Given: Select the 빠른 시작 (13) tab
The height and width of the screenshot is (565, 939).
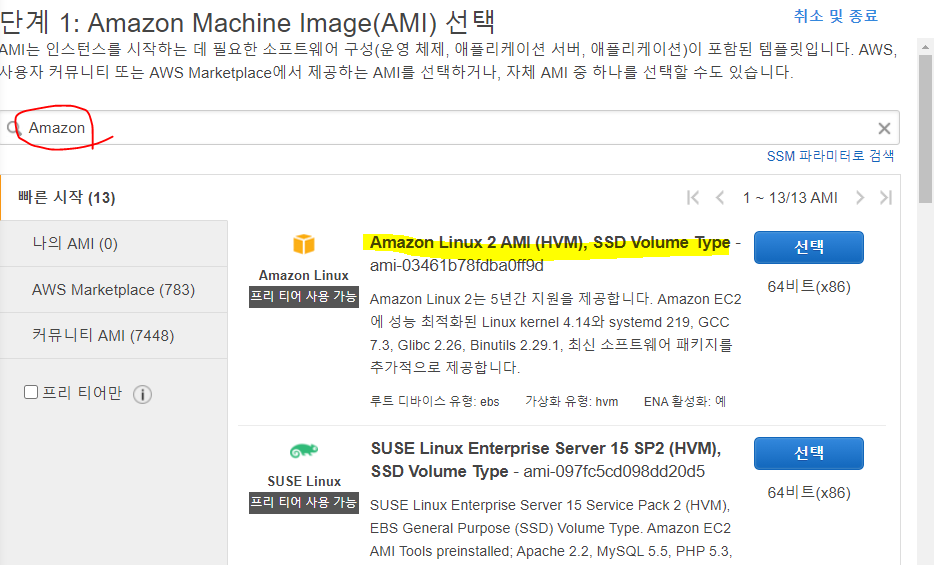Looking at the screenshot, I should click(114, 198).
